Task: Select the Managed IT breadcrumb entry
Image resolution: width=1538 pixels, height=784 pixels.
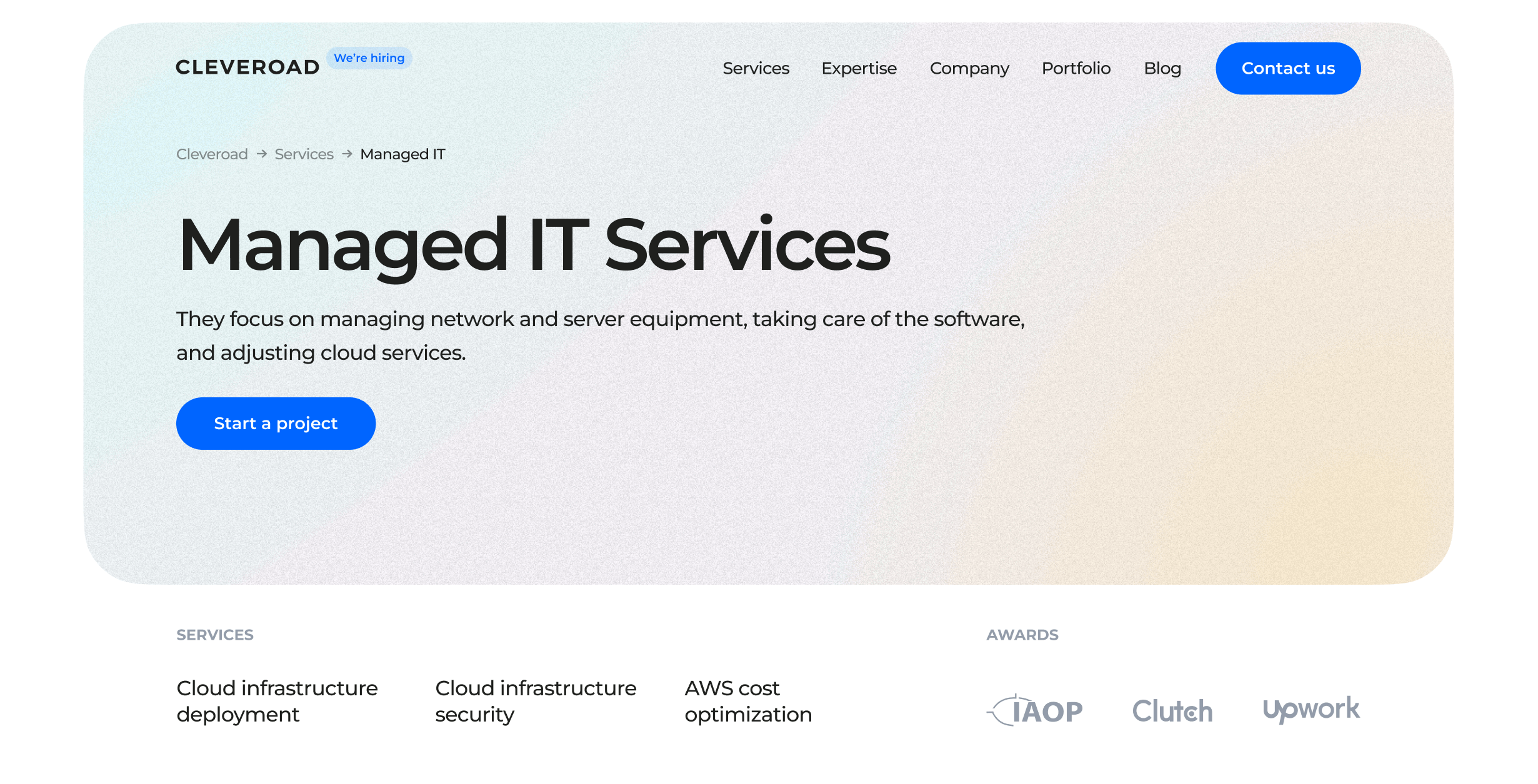Action: click(x=402, y=154)
